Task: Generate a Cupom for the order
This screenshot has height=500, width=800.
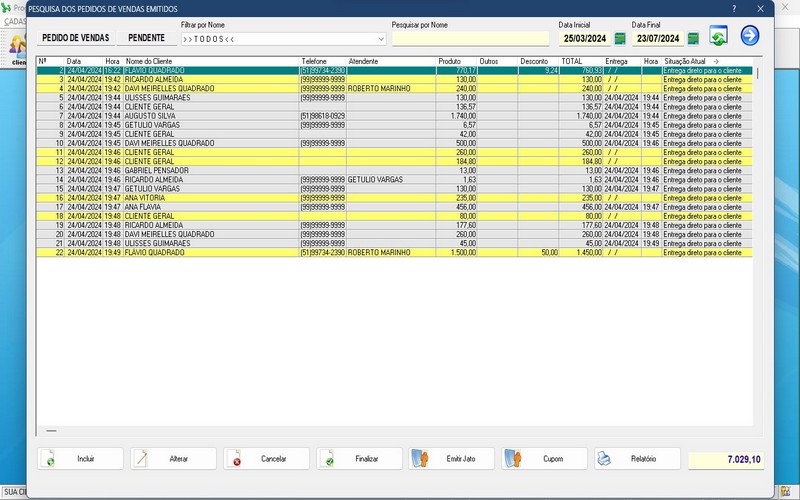Action: (x=545, y=458)
